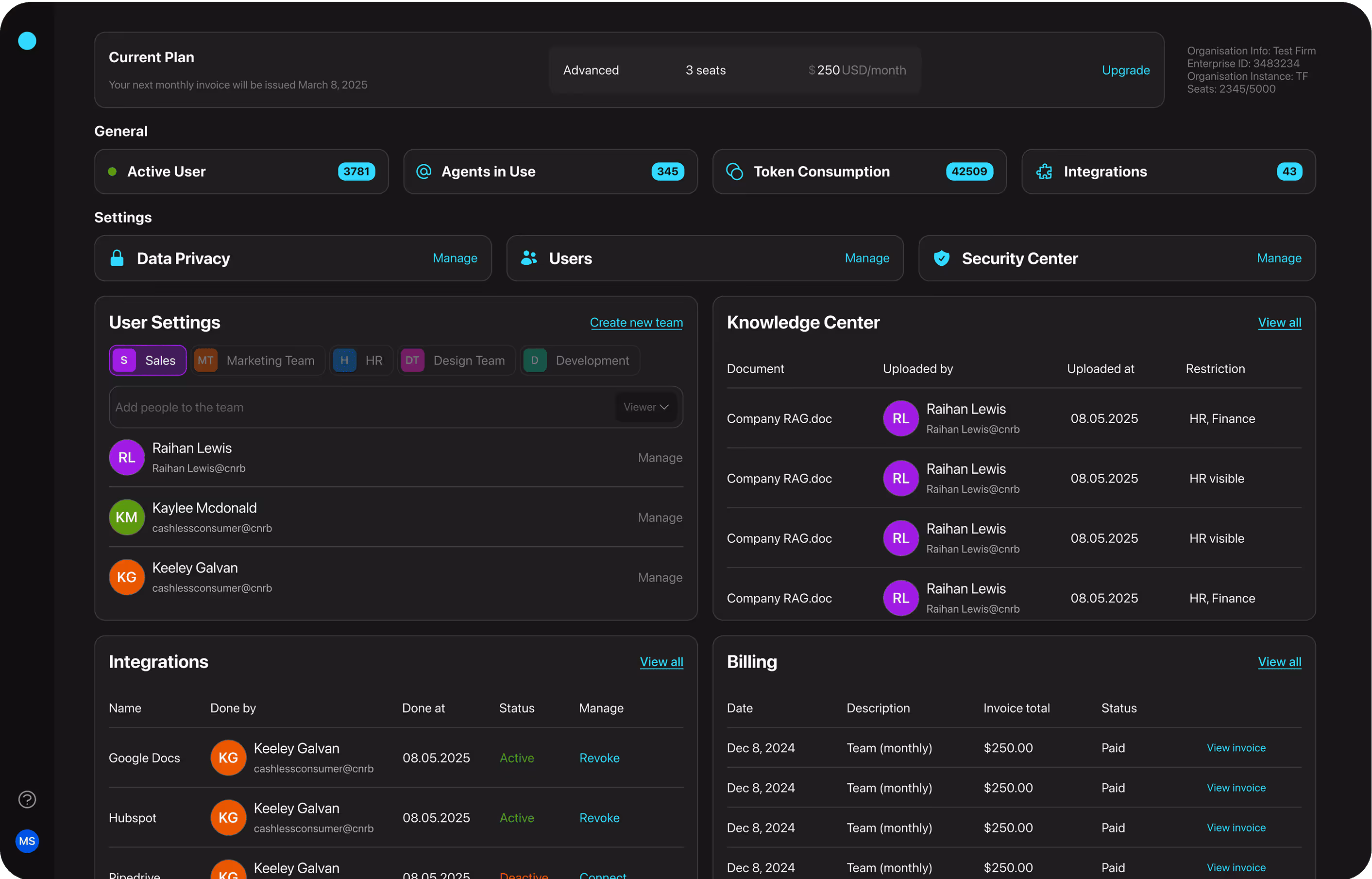Image resolution: width=1372 pixels, height=879 pixels.
Task: Select the Marketing Team tab
Action: [258, 360]
